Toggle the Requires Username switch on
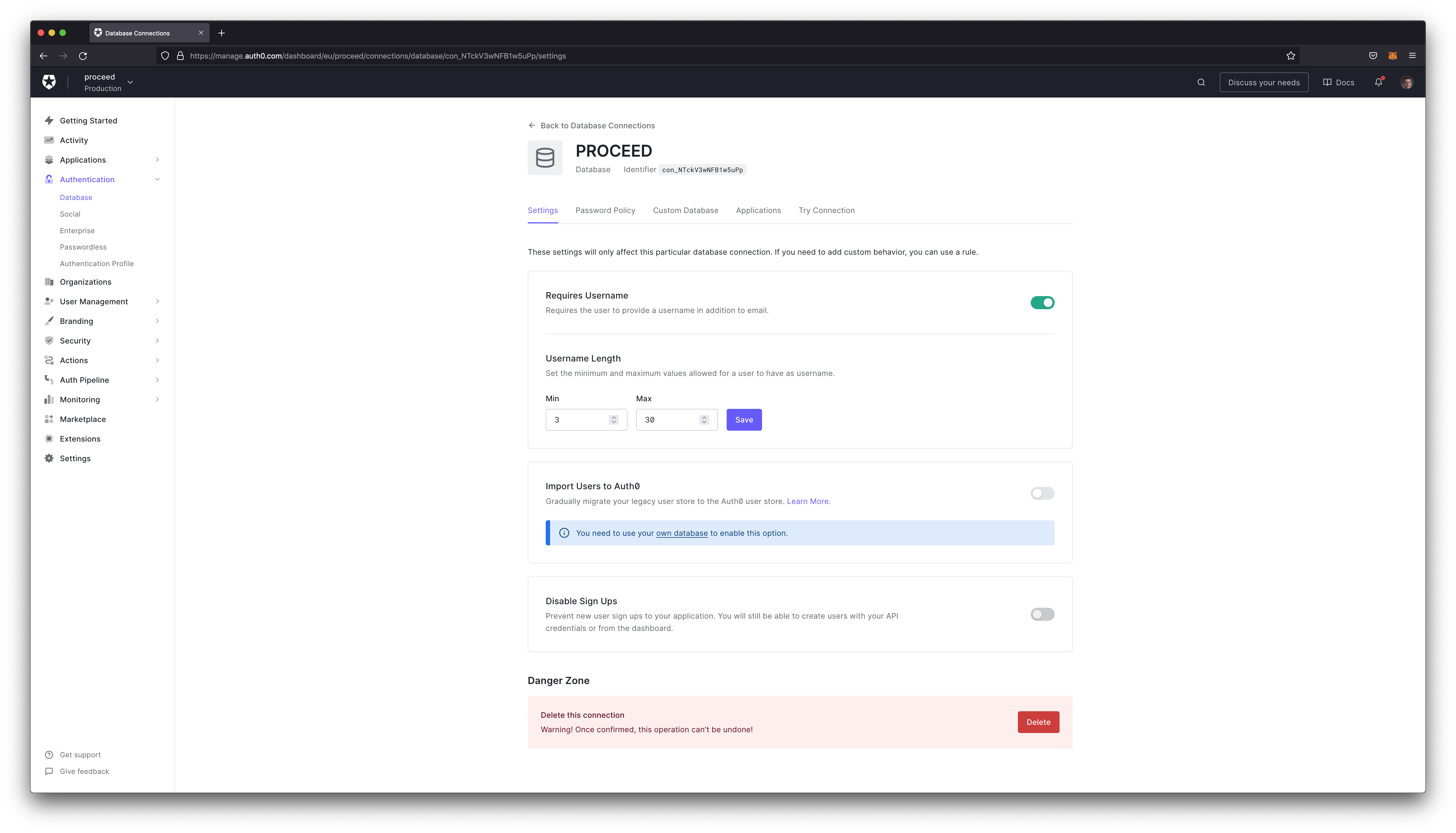The image size is (1456, 833). (1043, 302)
